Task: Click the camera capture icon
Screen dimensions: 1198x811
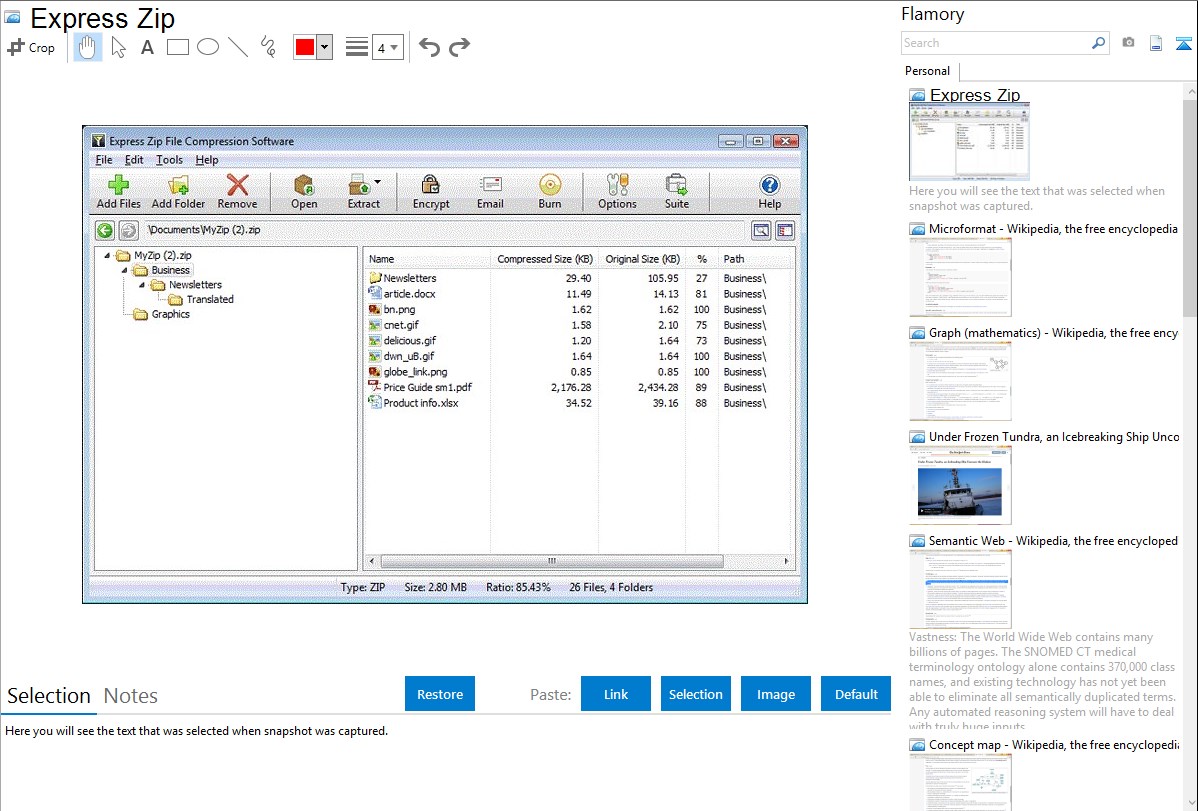Action: [x=1128, y=43]
